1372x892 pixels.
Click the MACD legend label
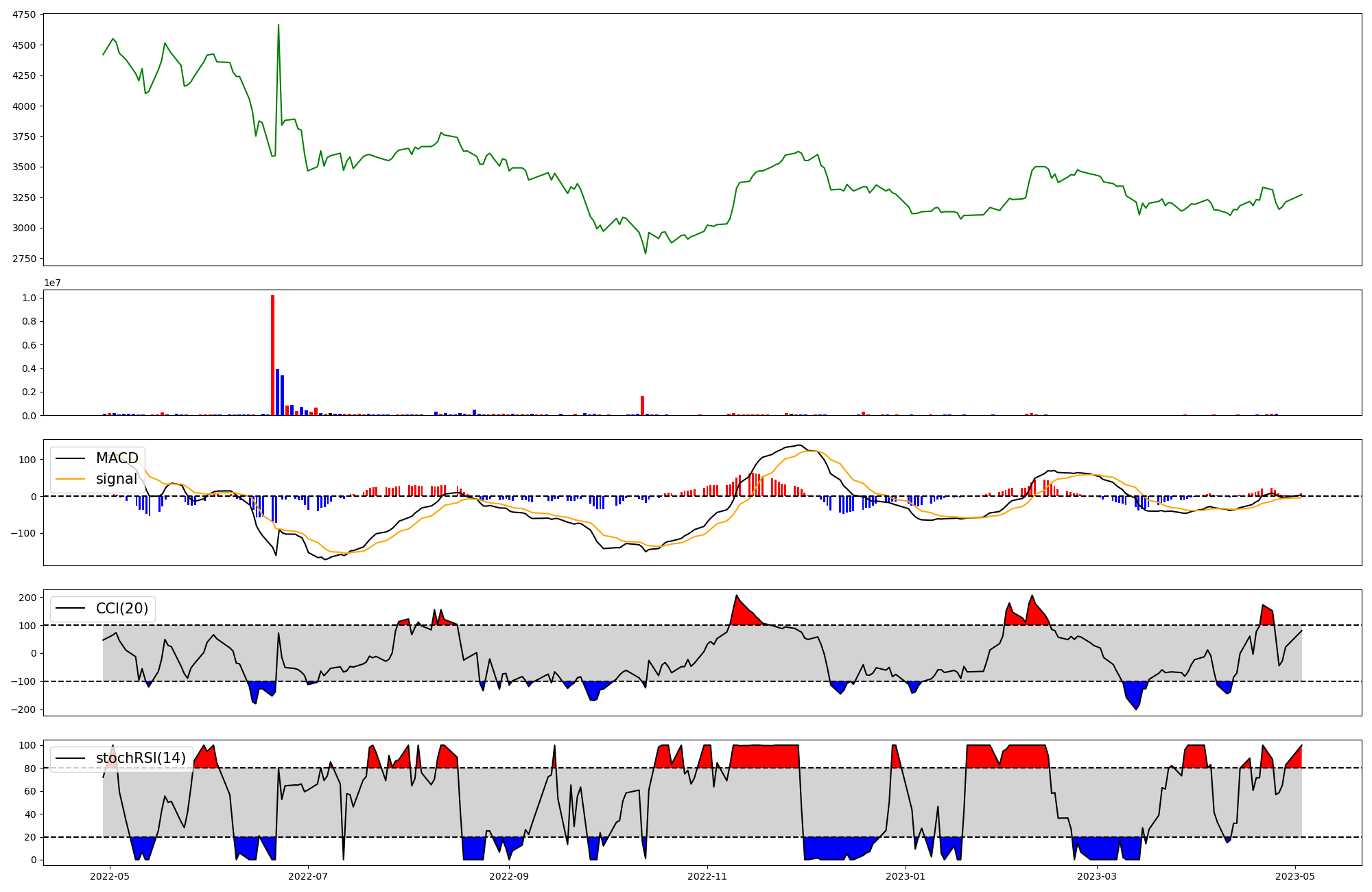117,458
